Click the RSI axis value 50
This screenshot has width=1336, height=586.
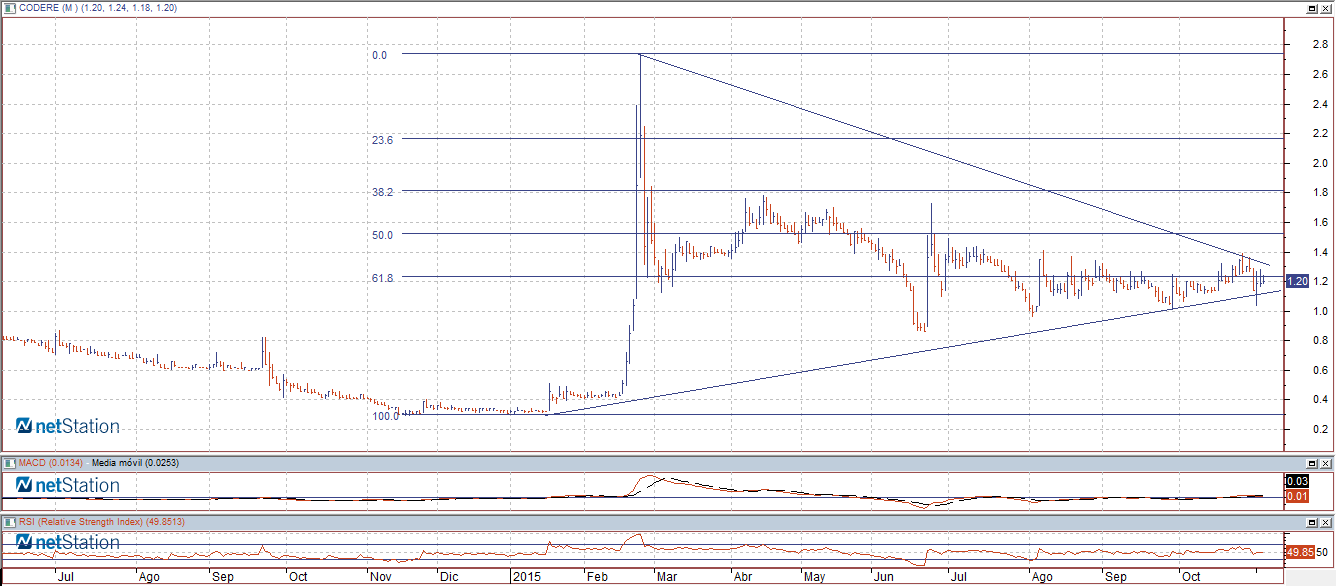tap(1322, 552)
